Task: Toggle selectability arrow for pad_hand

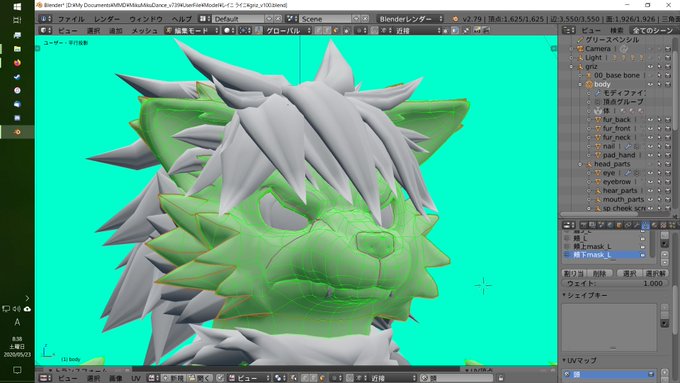Action: pyautogui.click(x=659, y=155)
